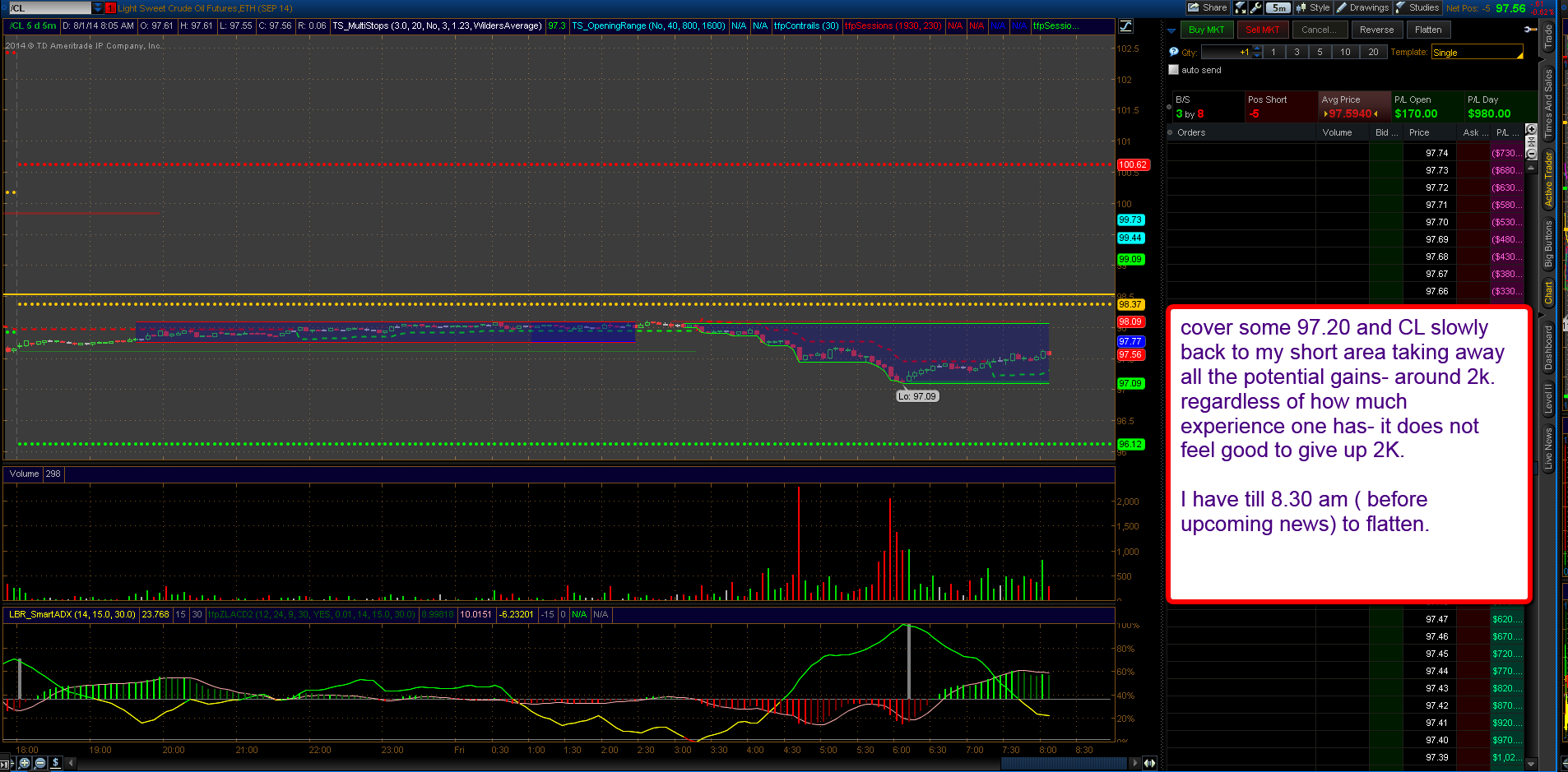Enable the auto send checkbox
The height and width of the screenshot is (772, 1568).
(x=1174, y=70)
